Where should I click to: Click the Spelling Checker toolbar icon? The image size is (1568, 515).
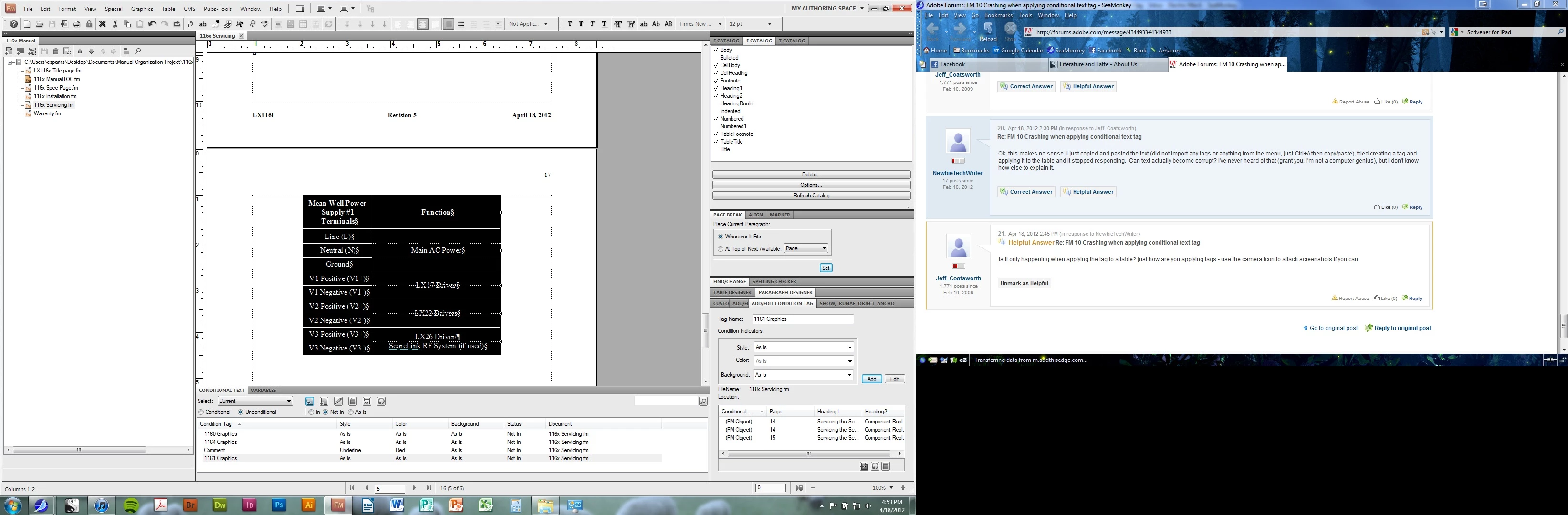pos(265,24)
